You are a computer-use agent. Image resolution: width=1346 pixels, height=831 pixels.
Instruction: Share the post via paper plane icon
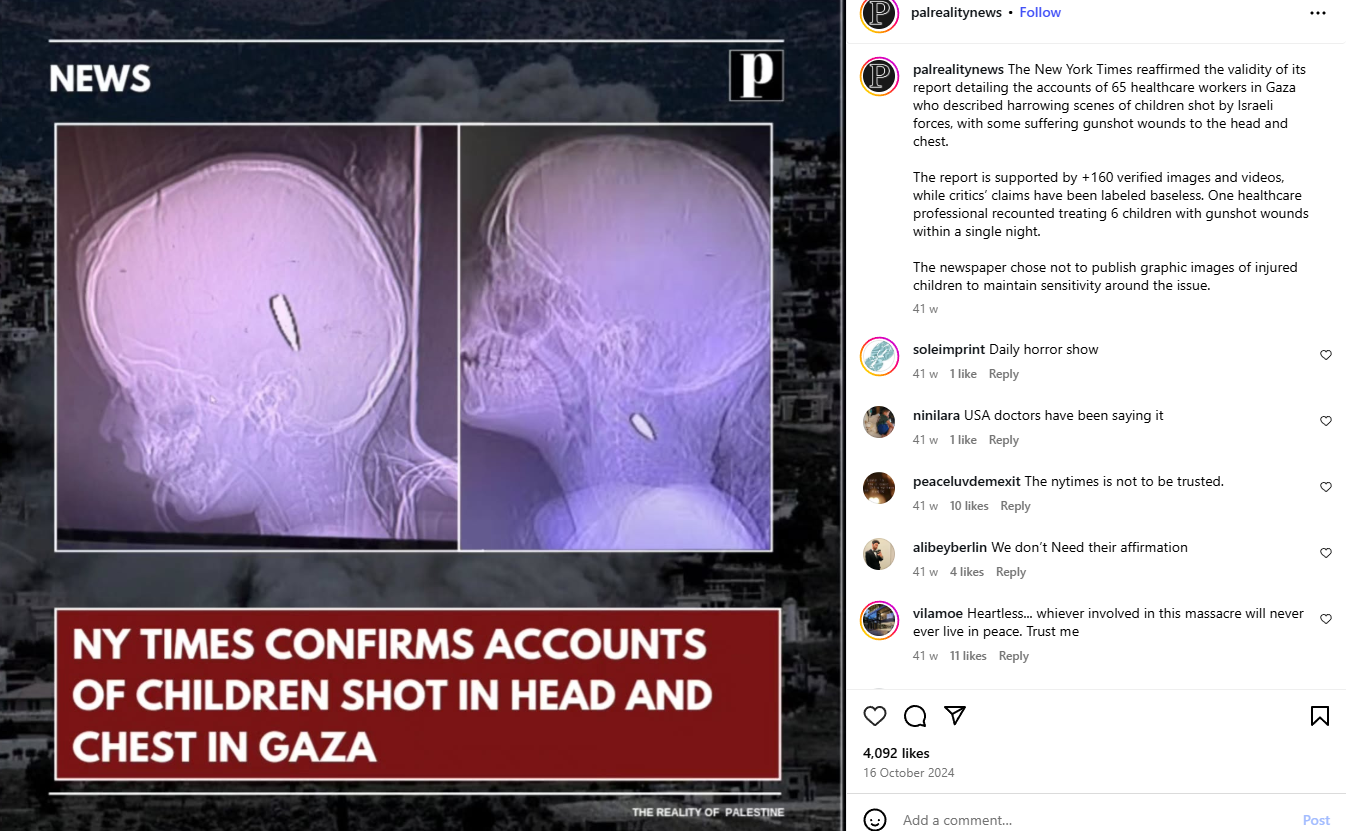coord(955,716)
